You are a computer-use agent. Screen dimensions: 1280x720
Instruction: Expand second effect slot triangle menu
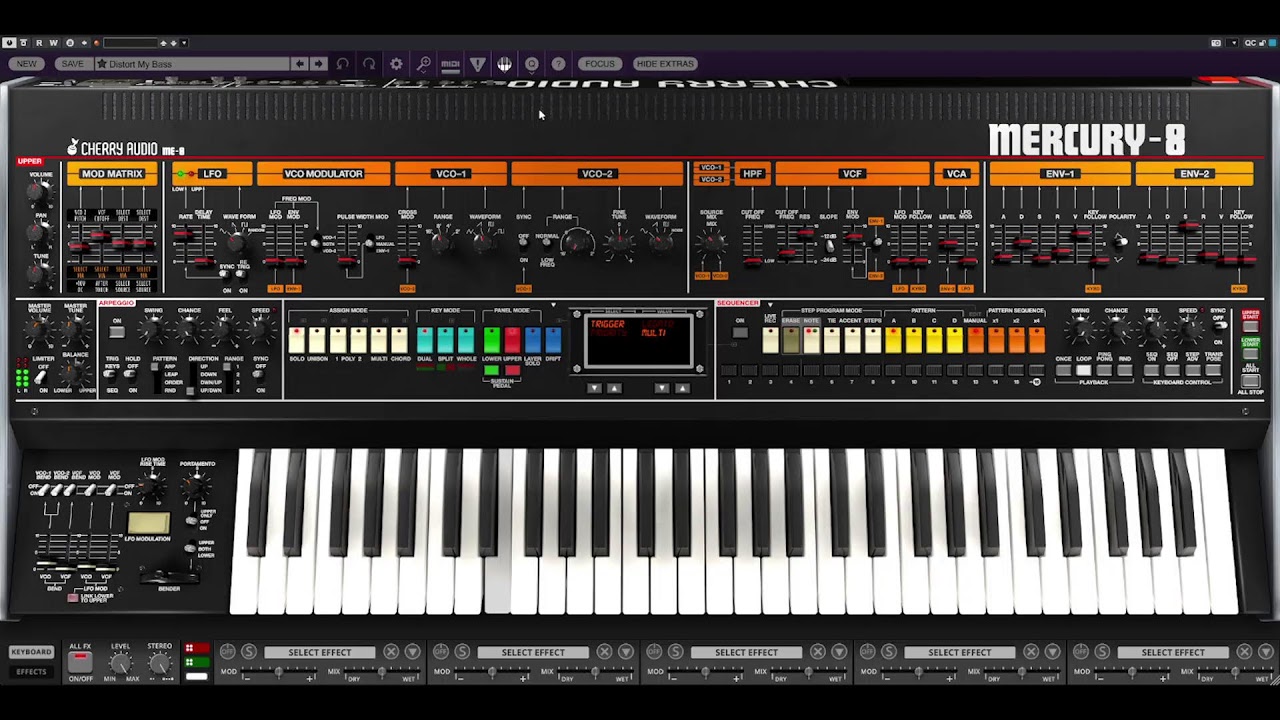[625, 652]
